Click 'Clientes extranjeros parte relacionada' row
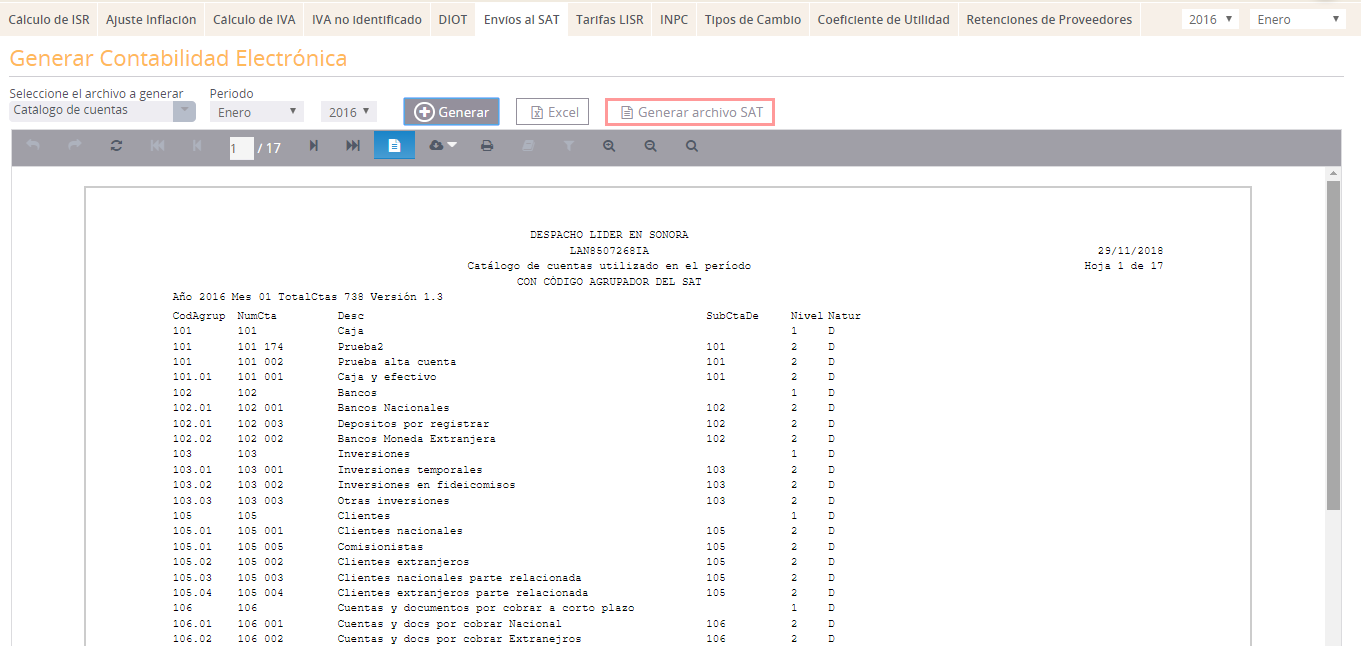The image size is (1361, 646). 516,593
